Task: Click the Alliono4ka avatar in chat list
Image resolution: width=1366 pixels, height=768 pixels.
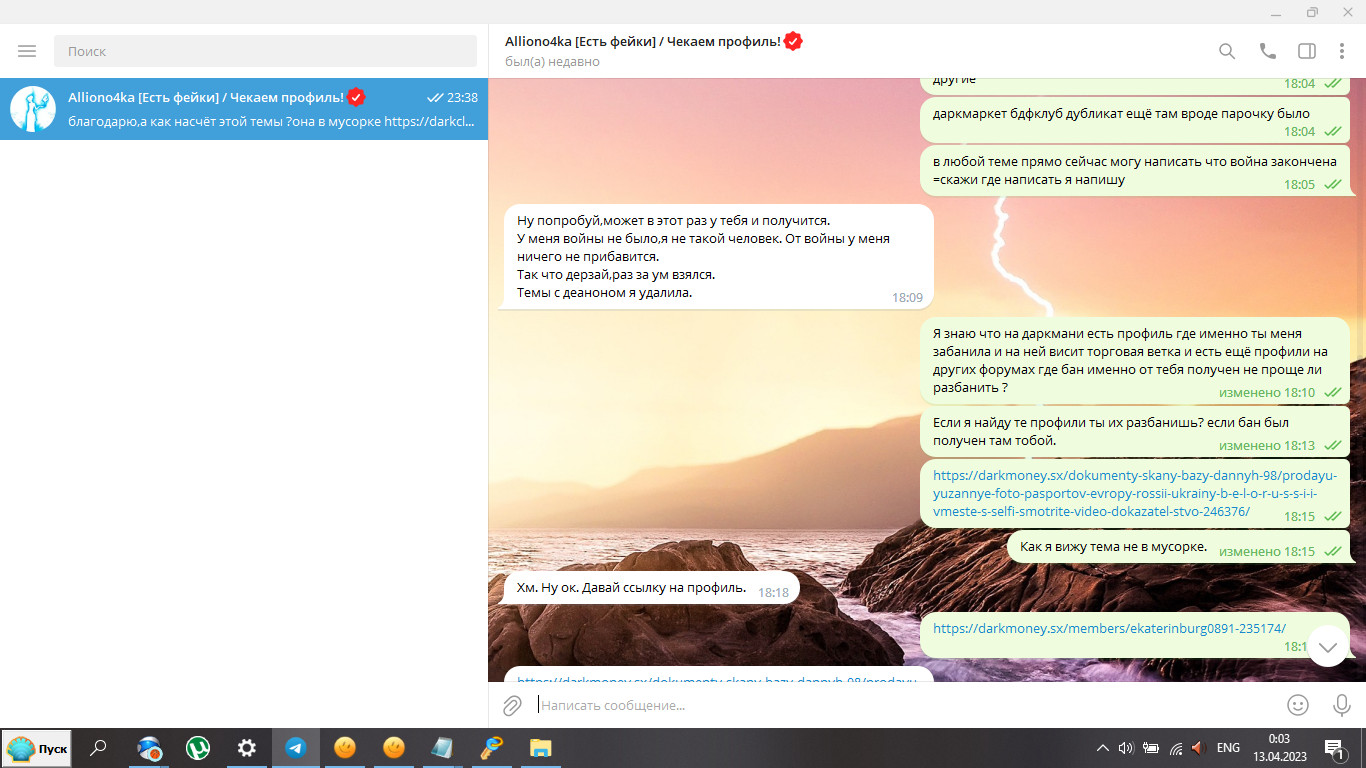Action: (33, 109)
